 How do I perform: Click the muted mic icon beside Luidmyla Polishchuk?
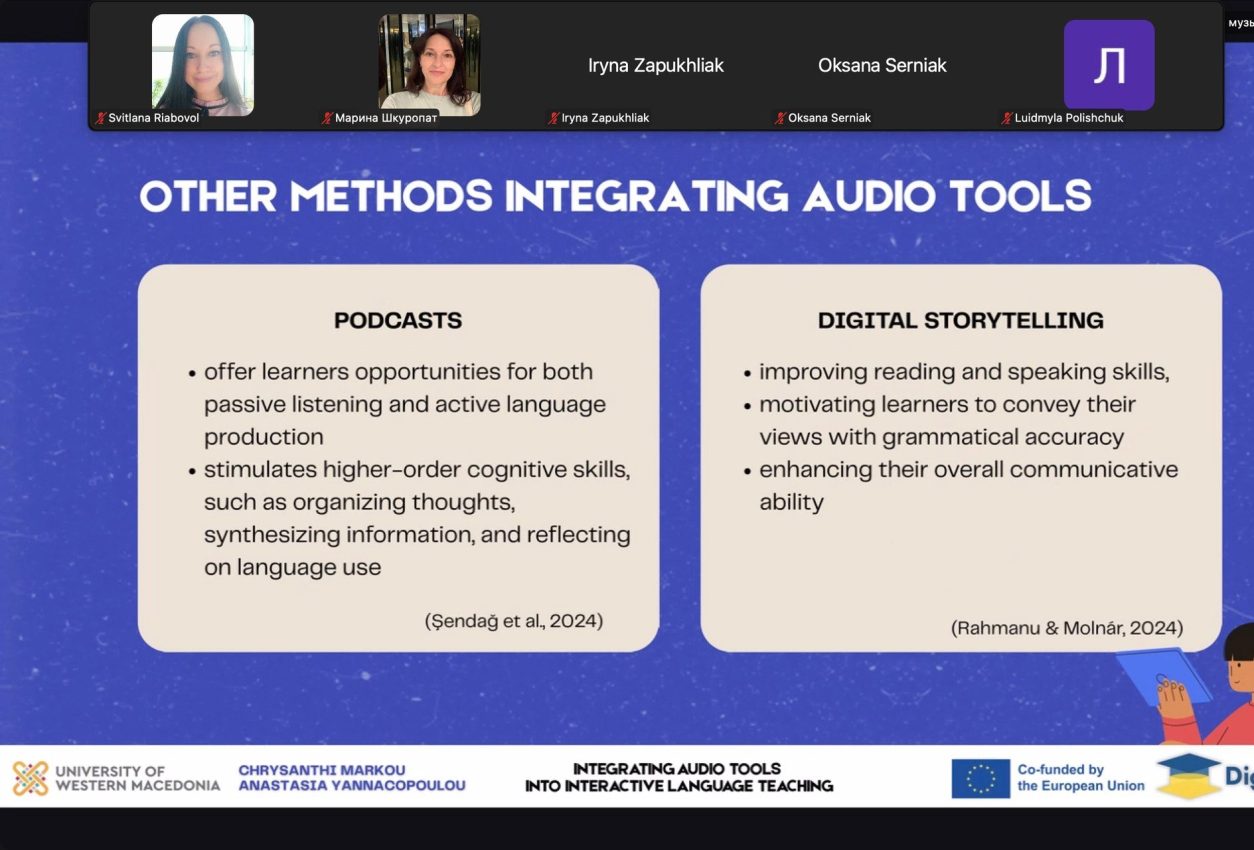click(x=1006, y=118)
